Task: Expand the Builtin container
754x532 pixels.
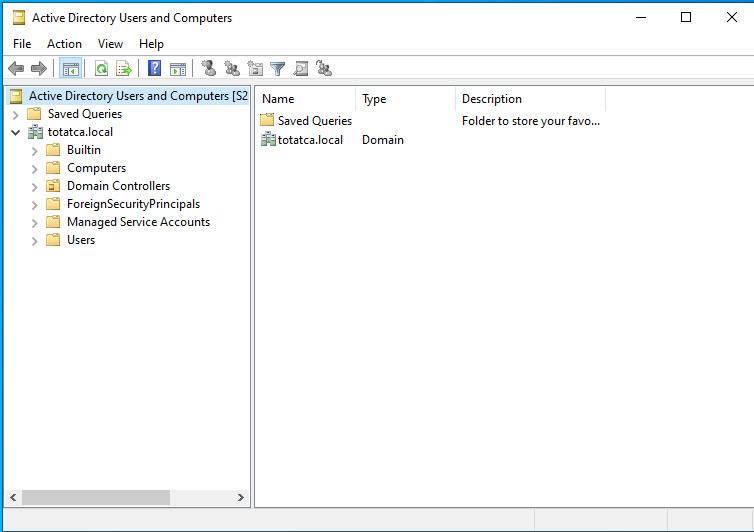Action: click(34, 151)
